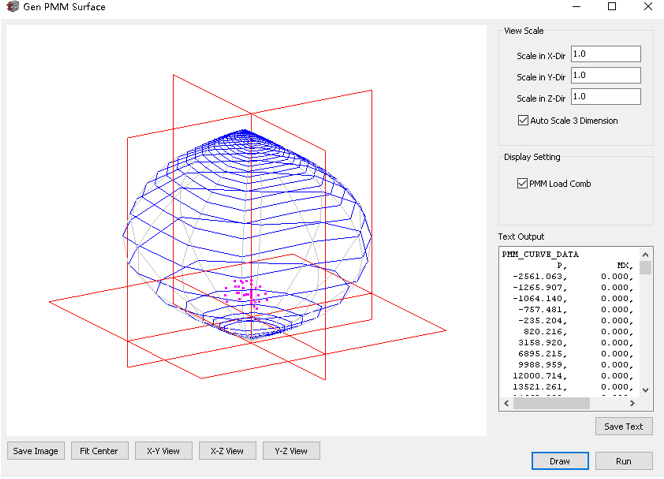The image size is (664, 479).
Task: Click the Scale in Z-Dir input field
Action: (x=606, y=97)
